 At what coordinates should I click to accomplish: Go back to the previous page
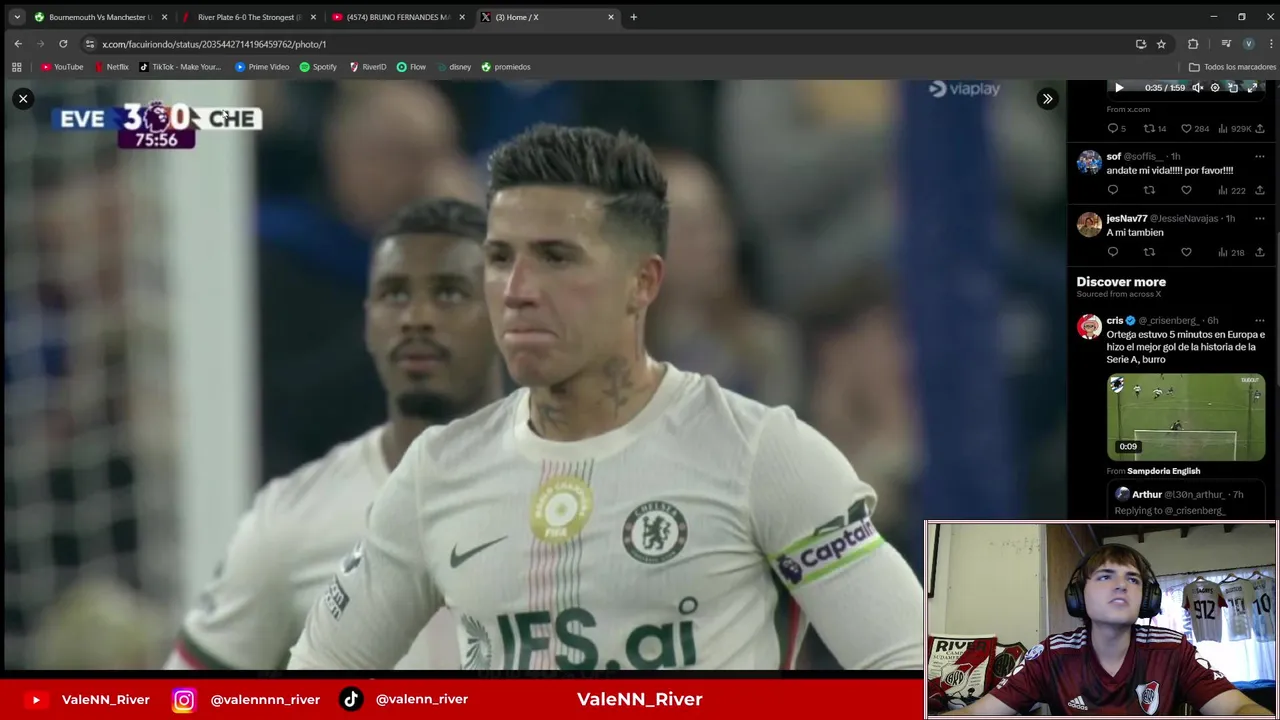(x=18, y=44)
